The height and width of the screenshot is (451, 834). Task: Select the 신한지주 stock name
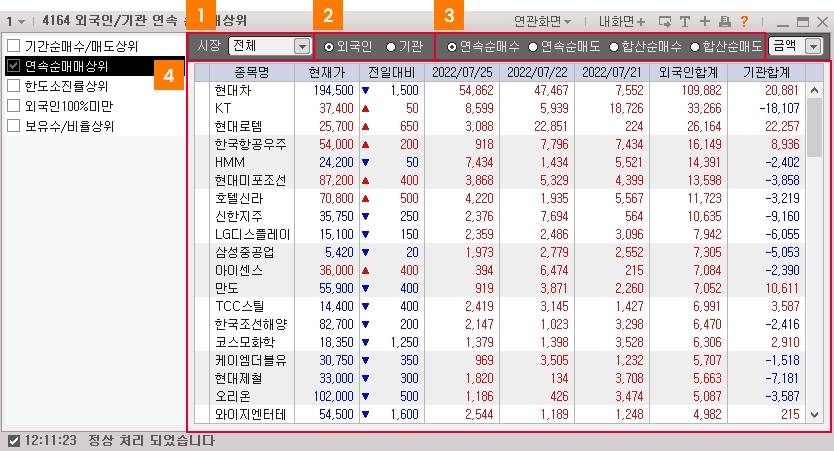point(238,216)
